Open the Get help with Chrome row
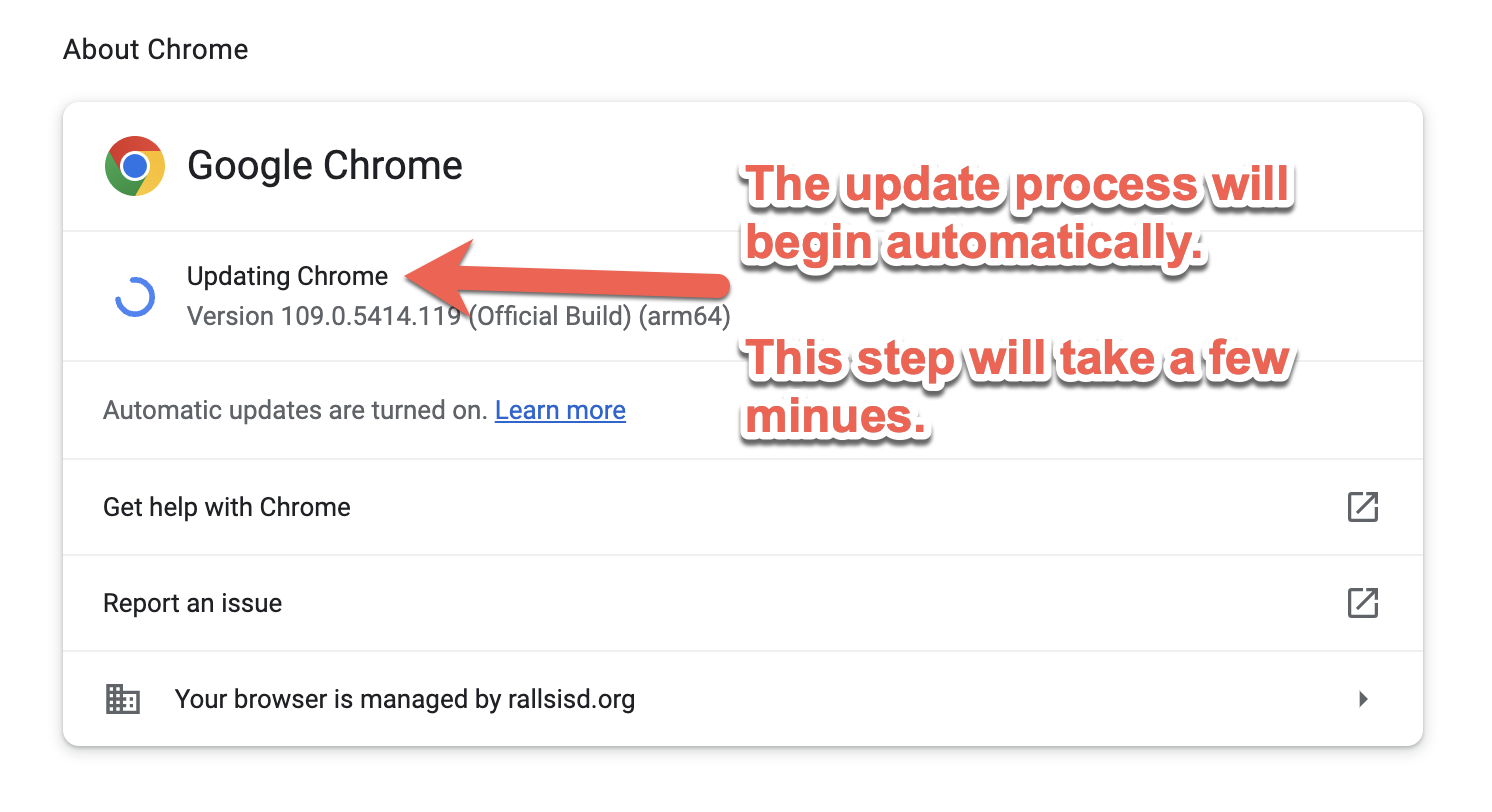 742,507
